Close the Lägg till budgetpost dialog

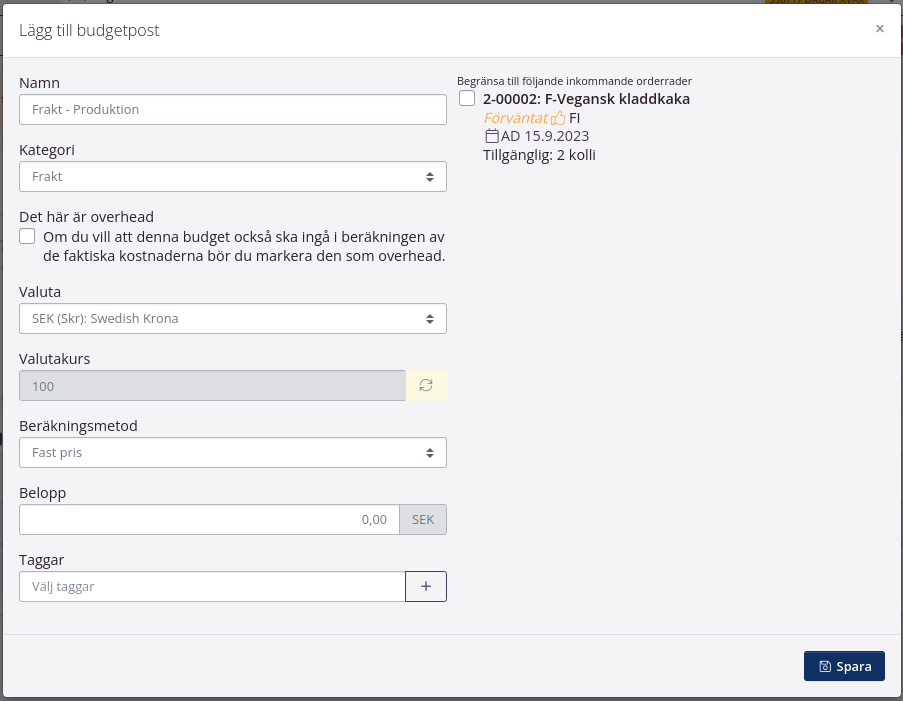click(x=879, y=29)
